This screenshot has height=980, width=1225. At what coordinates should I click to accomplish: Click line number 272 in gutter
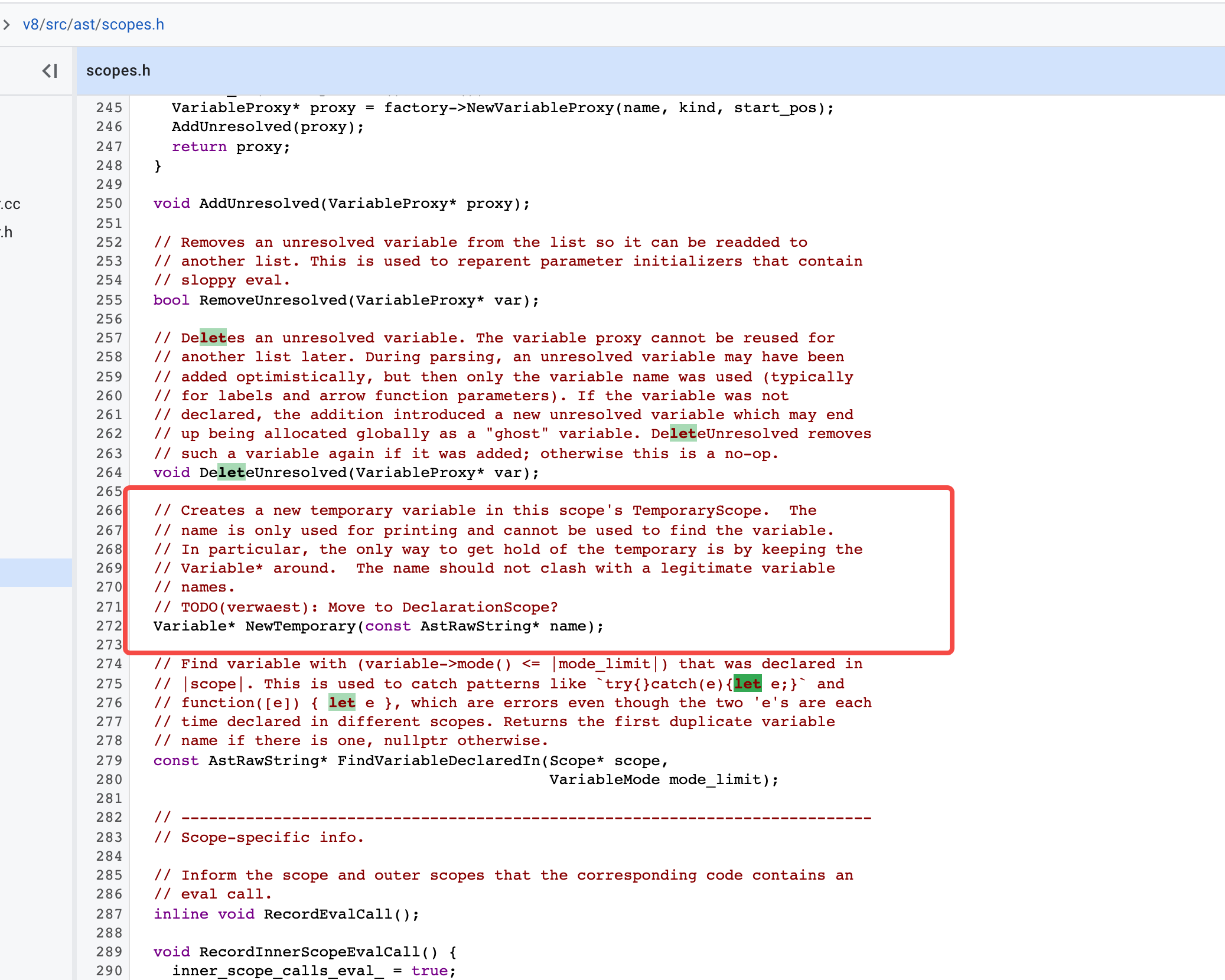tap(109, 626)
